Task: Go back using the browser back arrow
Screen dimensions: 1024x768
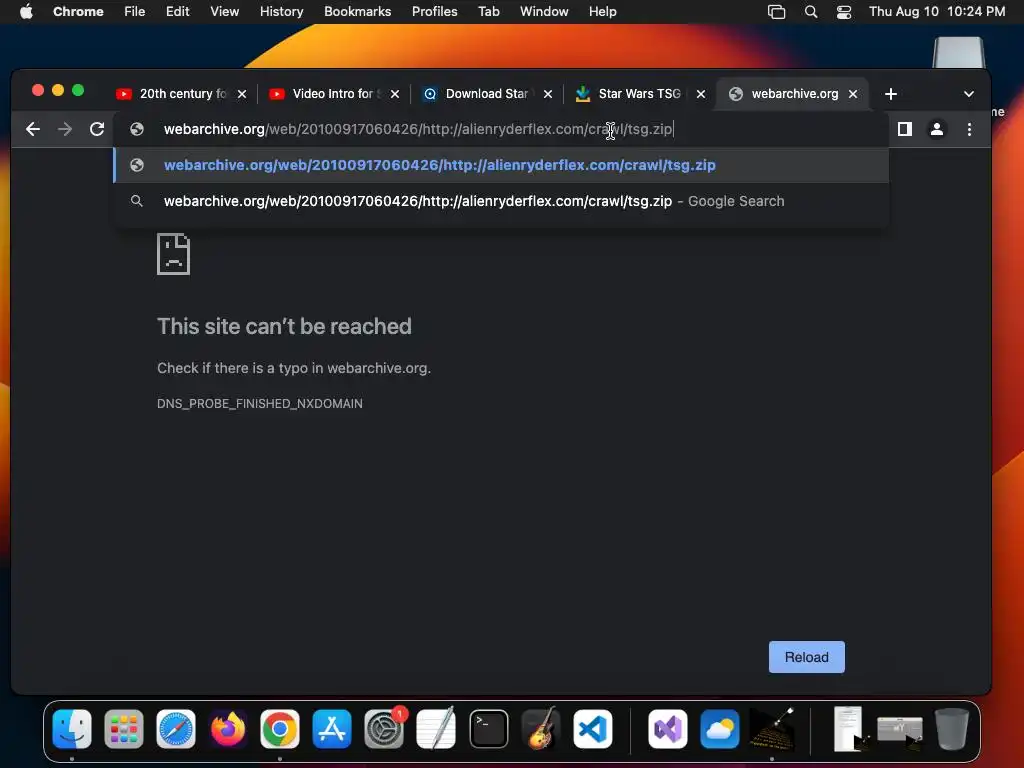Action: point(33,129)
